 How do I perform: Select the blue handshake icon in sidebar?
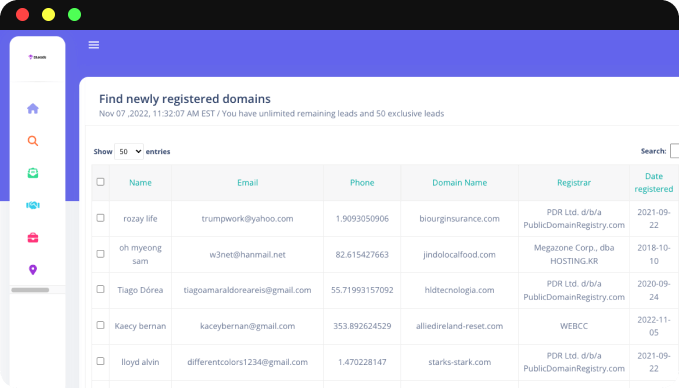[x=33, y=205]
